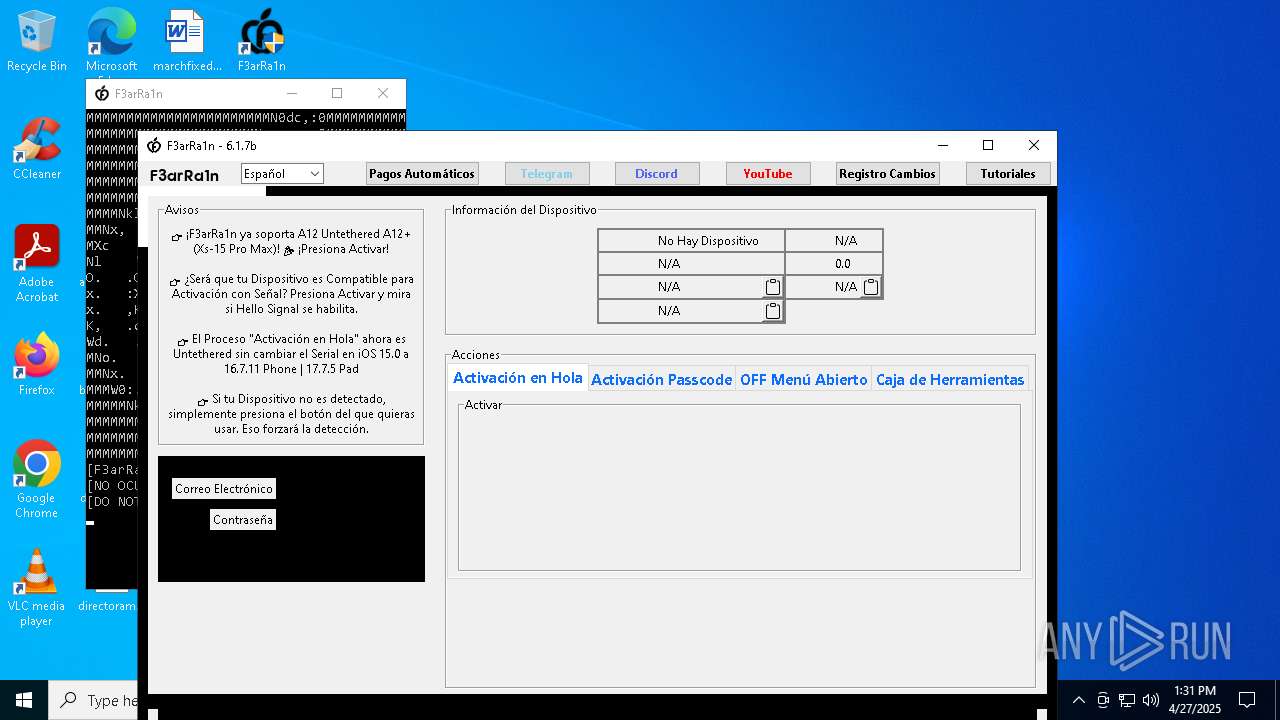
Task: Open Adobe Acrobat desktop shortcut
Action: (37, 264)
